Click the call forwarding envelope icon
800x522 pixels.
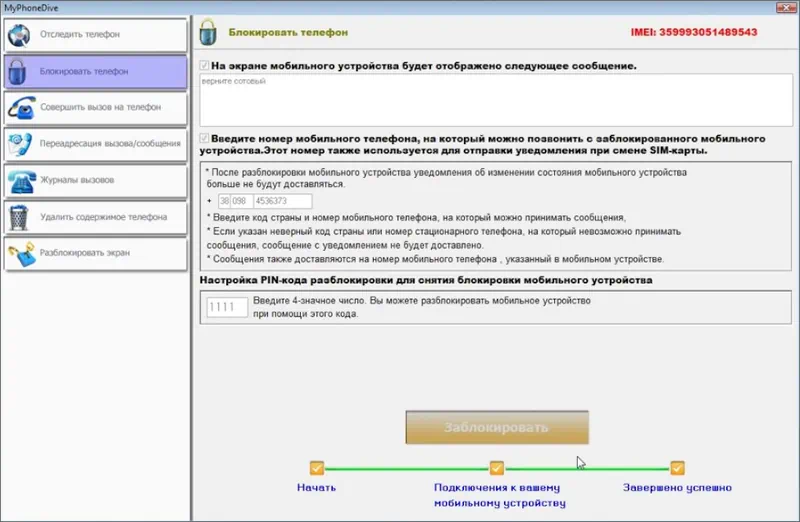point(20,144)
